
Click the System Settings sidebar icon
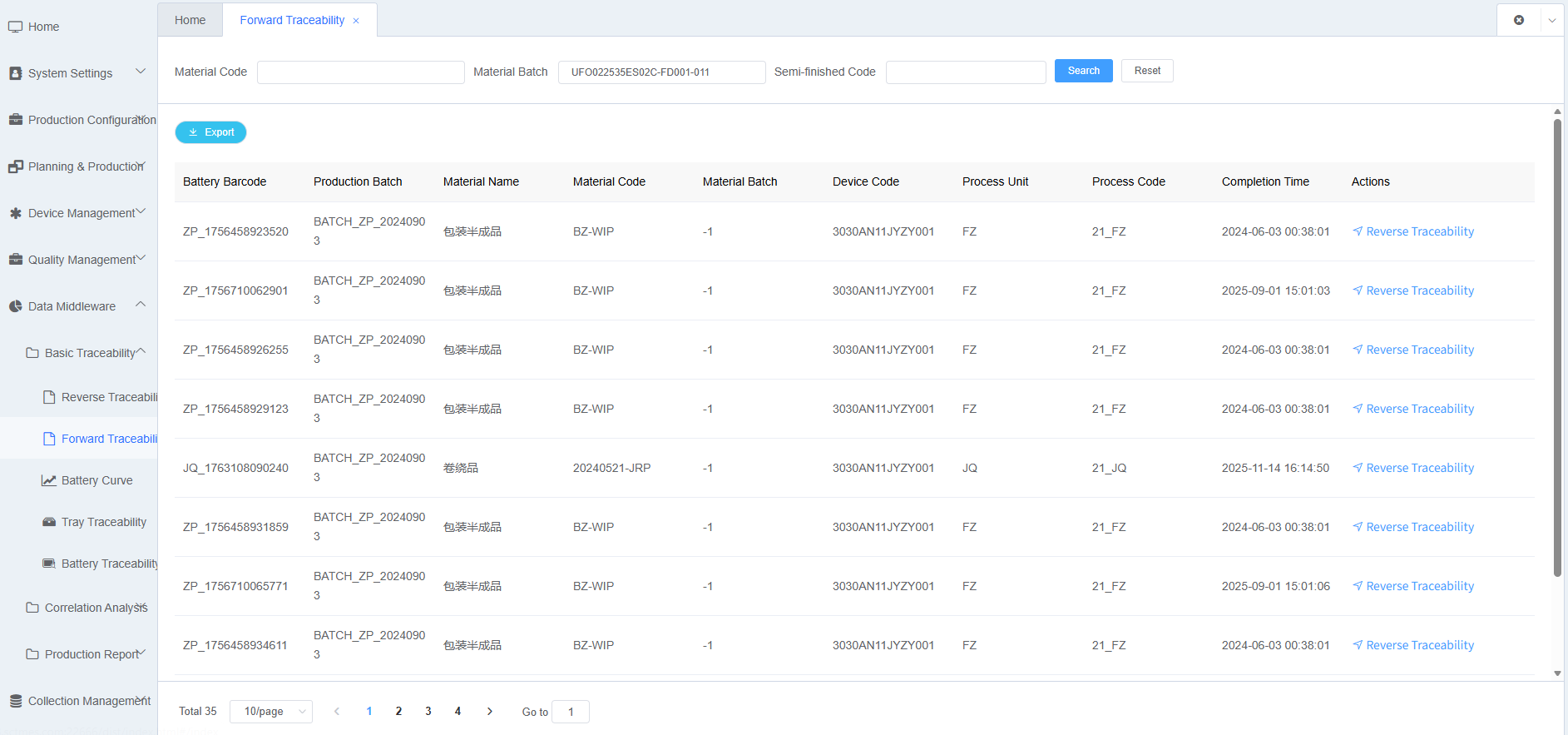[15, 73]
